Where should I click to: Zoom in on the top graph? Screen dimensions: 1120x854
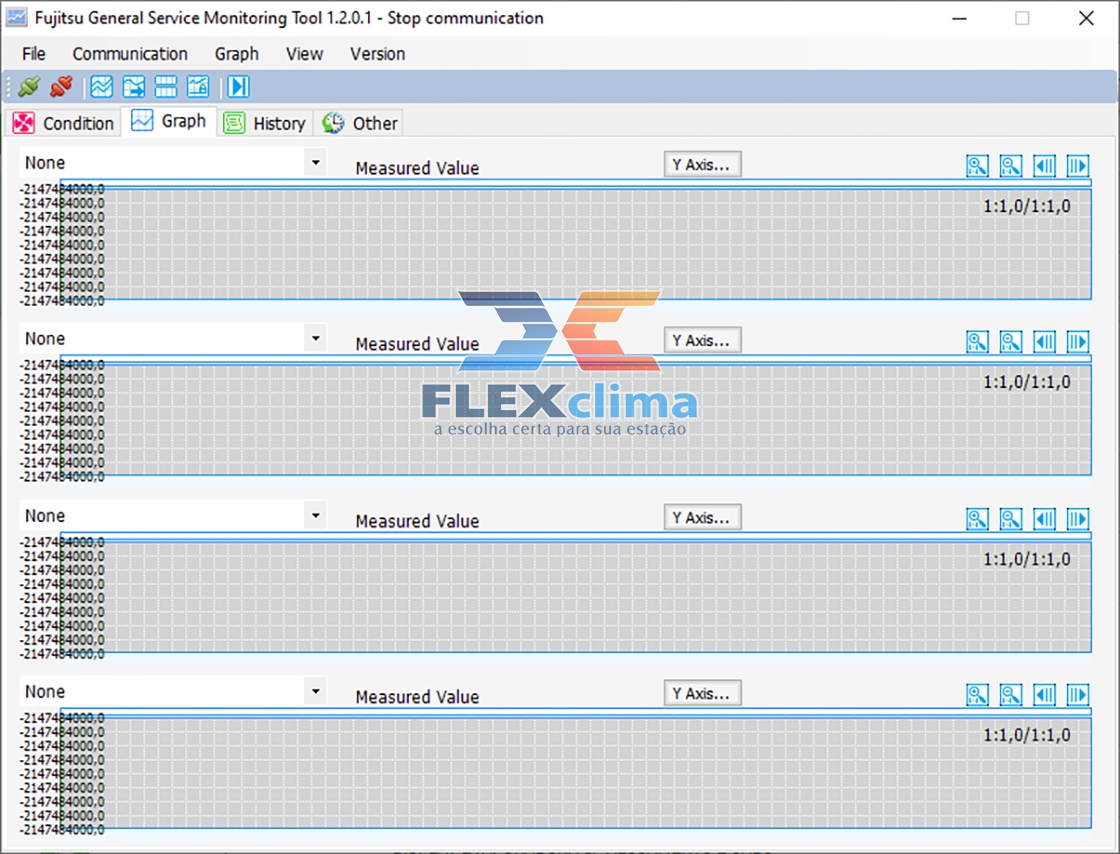(977, 166)
